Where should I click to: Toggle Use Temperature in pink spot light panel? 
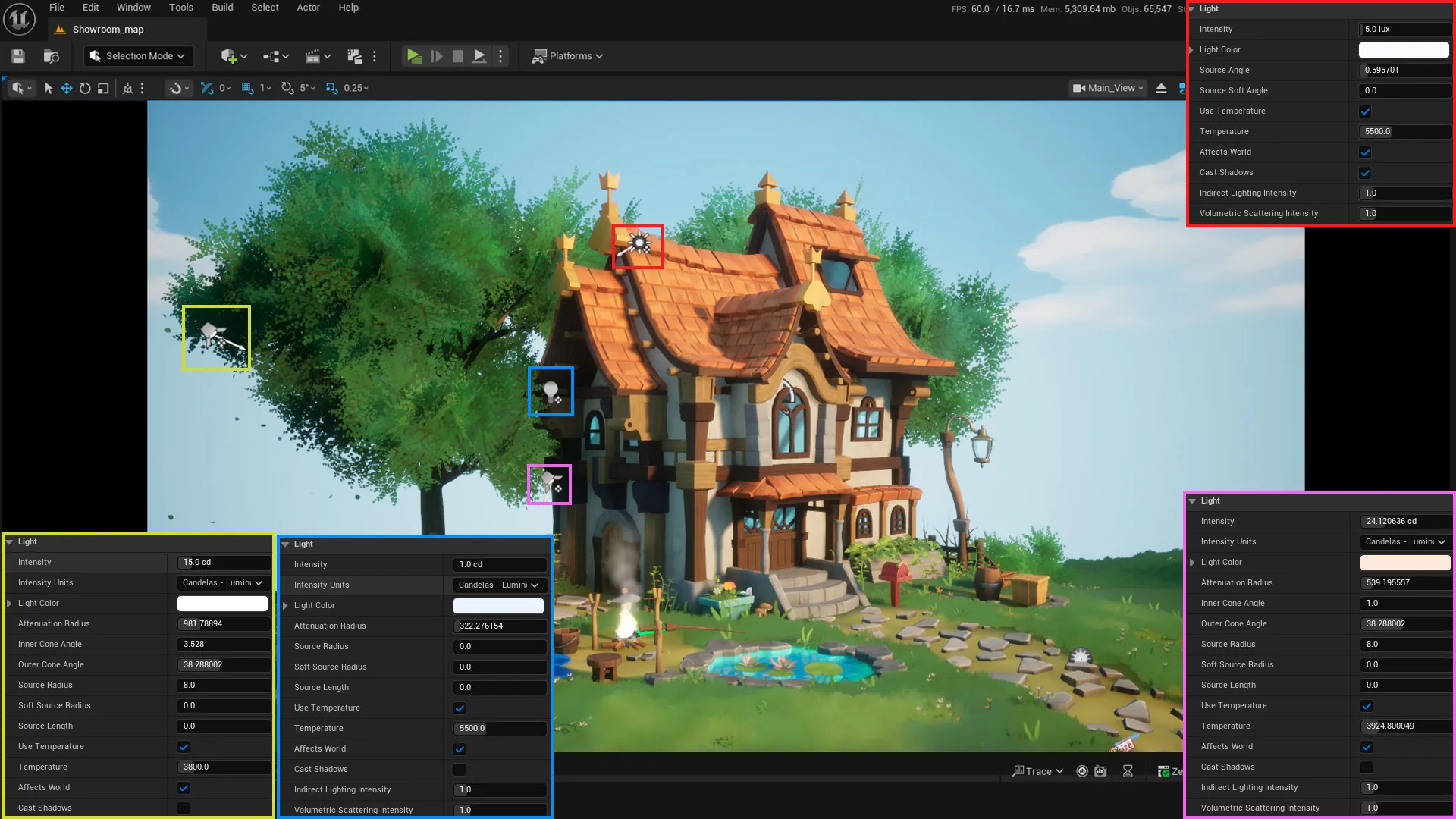1367,706
